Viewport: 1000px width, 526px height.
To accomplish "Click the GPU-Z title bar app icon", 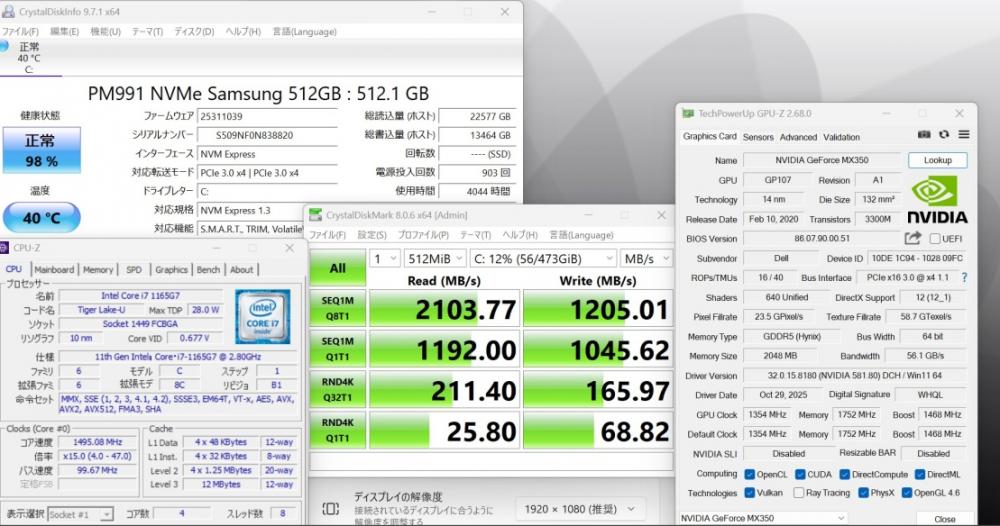I will pos(688,113).
